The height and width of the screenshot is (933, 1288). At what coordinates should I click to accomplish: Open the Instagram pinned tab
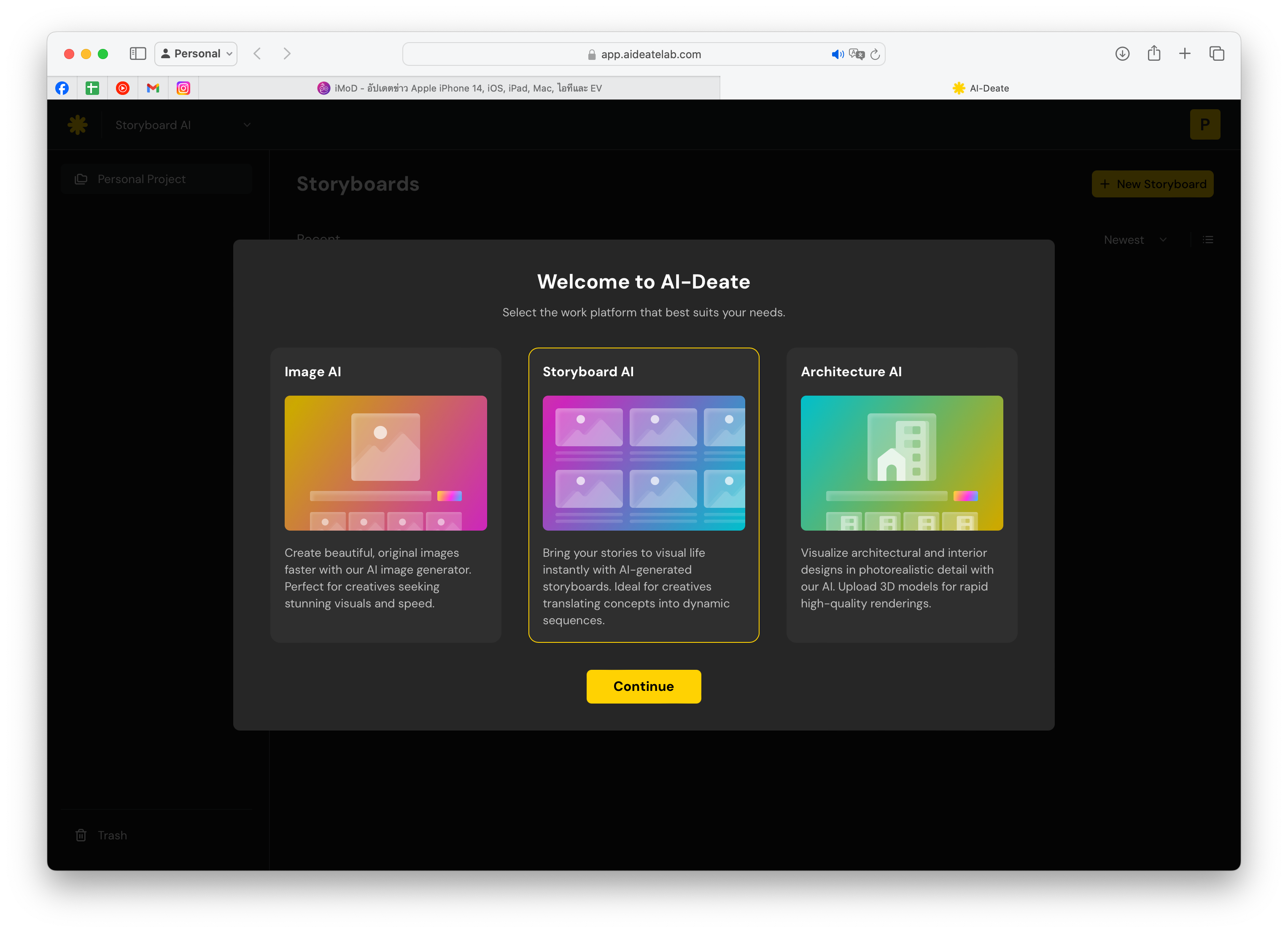pos(183,88)
